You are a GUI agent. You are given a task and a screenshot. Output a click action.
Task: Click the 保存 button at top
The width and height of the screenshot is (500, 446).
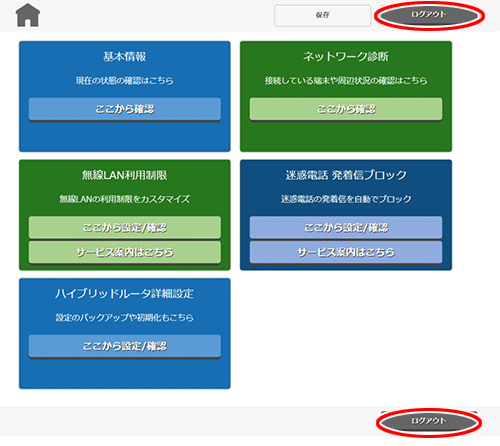pos(322,15)
